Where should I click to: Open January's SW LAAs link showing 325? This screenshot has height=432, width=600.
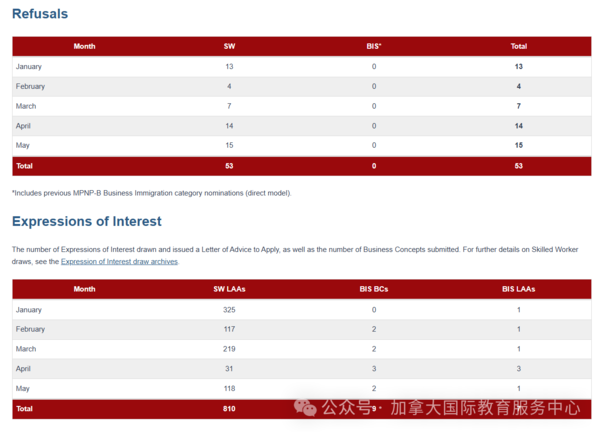[x=229, y=310]
